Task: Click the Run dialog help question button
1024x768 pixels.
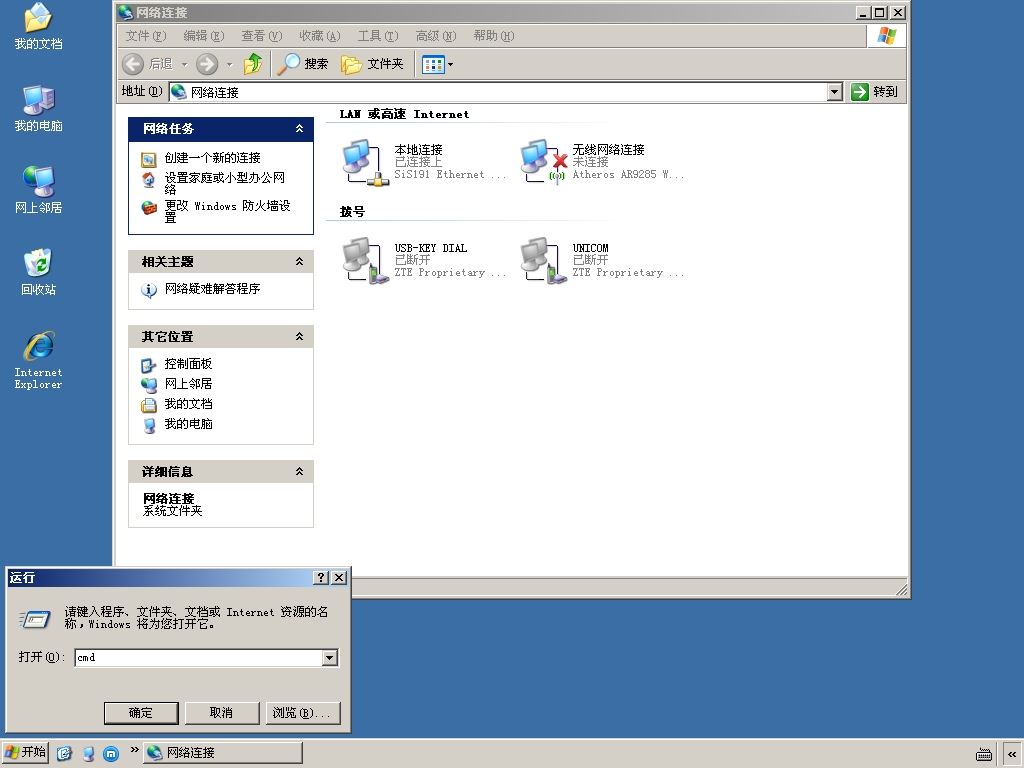Action: (x=321, y=577)
